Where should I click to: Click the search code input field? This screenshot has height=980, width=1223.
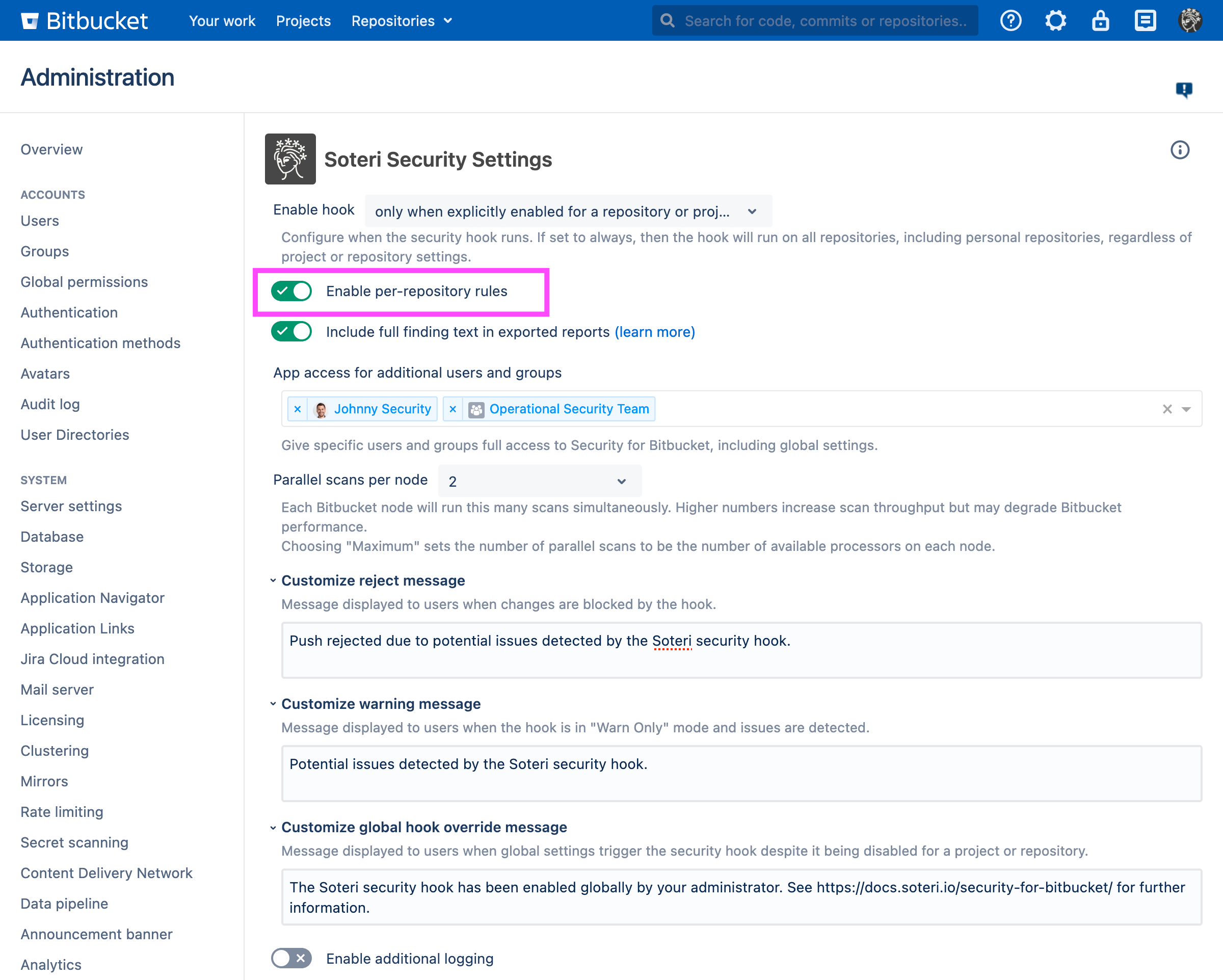pos(822,21)
